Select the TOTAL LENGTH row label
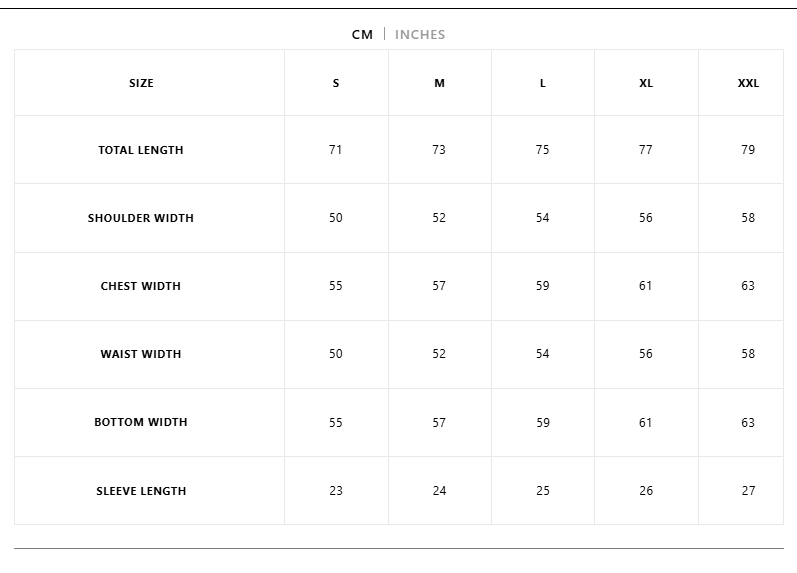The width and height of the screenshot is (797, 573). 141,150
